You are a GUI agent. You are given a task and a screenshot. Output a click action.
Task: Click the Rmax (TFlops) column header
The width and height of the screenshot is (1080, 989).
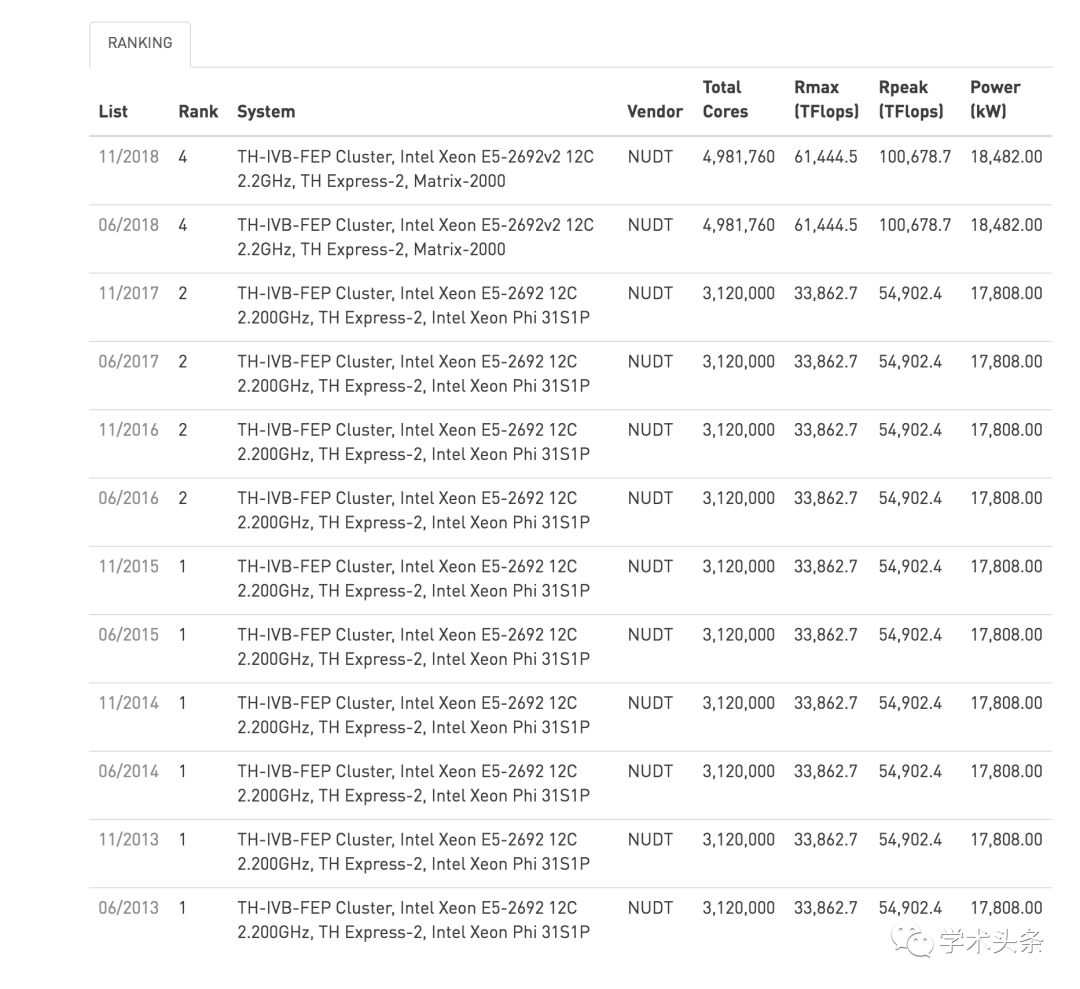point(827,99)
